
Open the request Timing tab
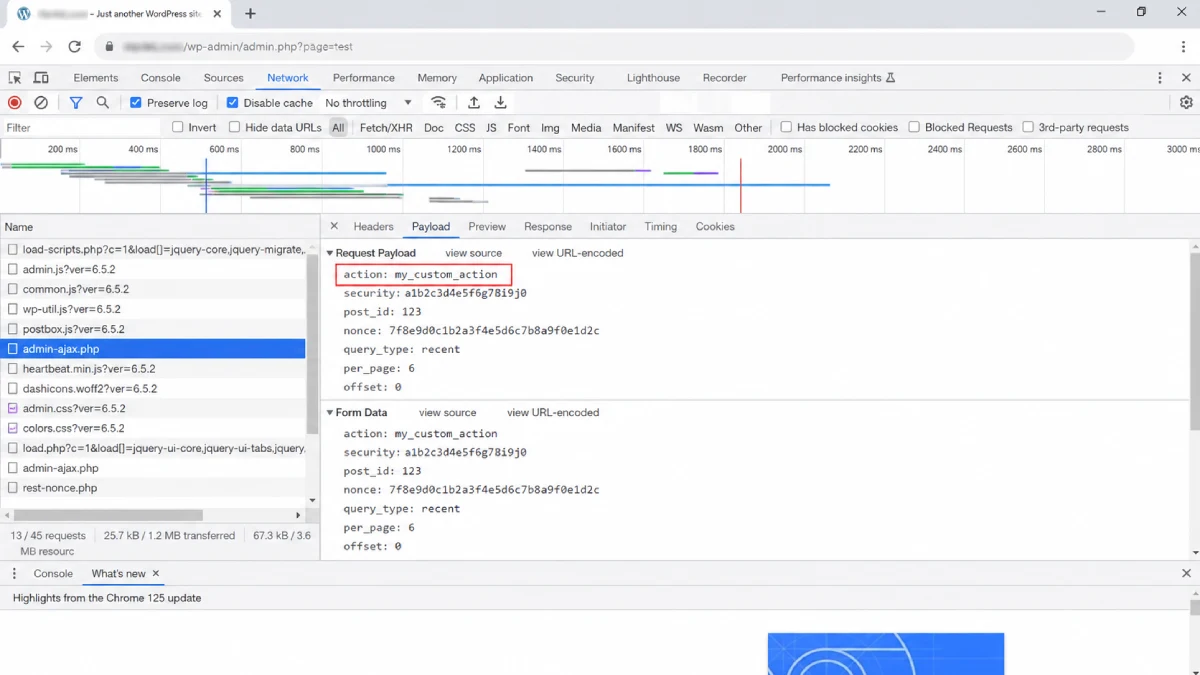pyautogui.click(x=661, y=226)
